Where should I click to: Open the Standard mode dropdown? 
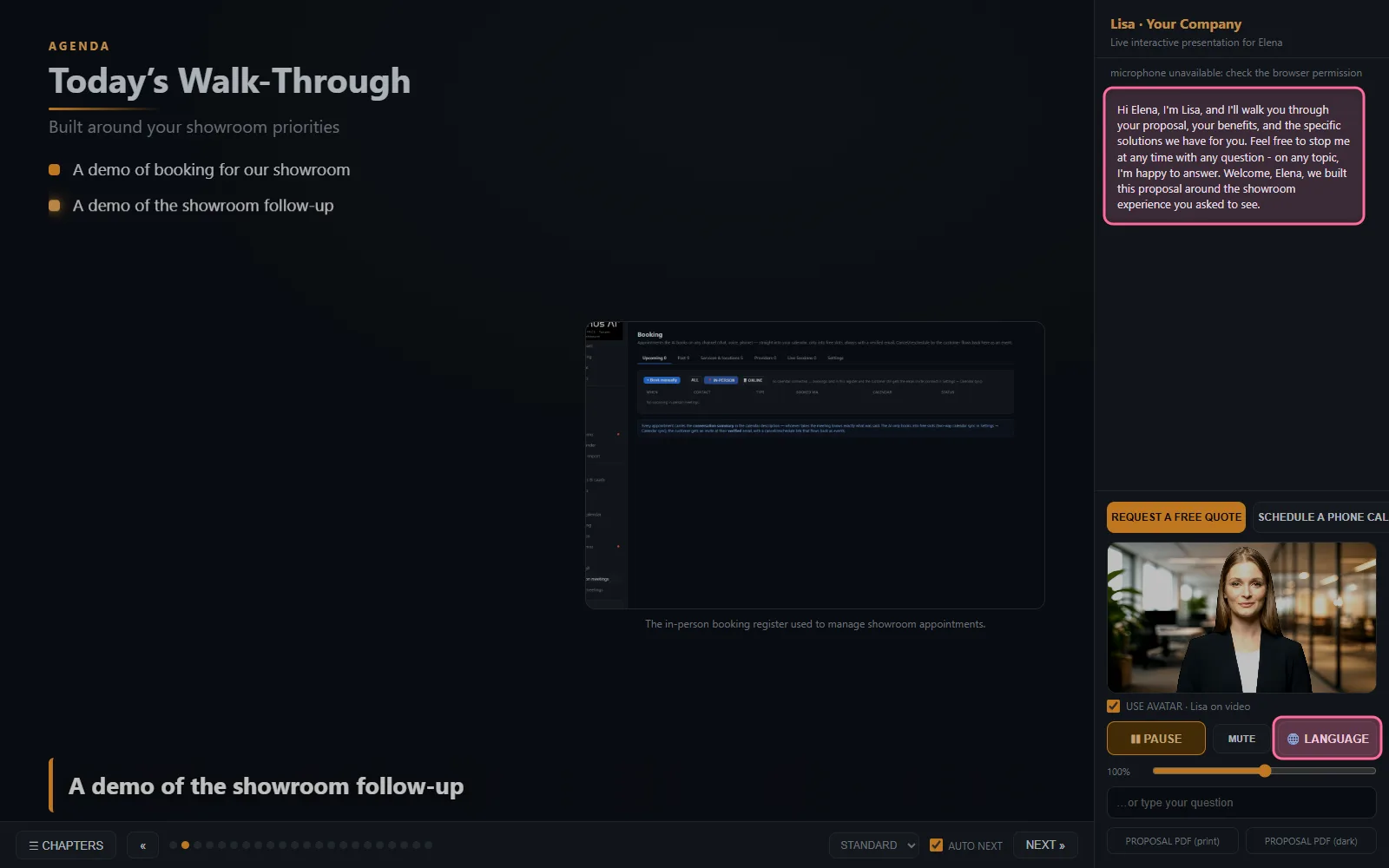874,845
